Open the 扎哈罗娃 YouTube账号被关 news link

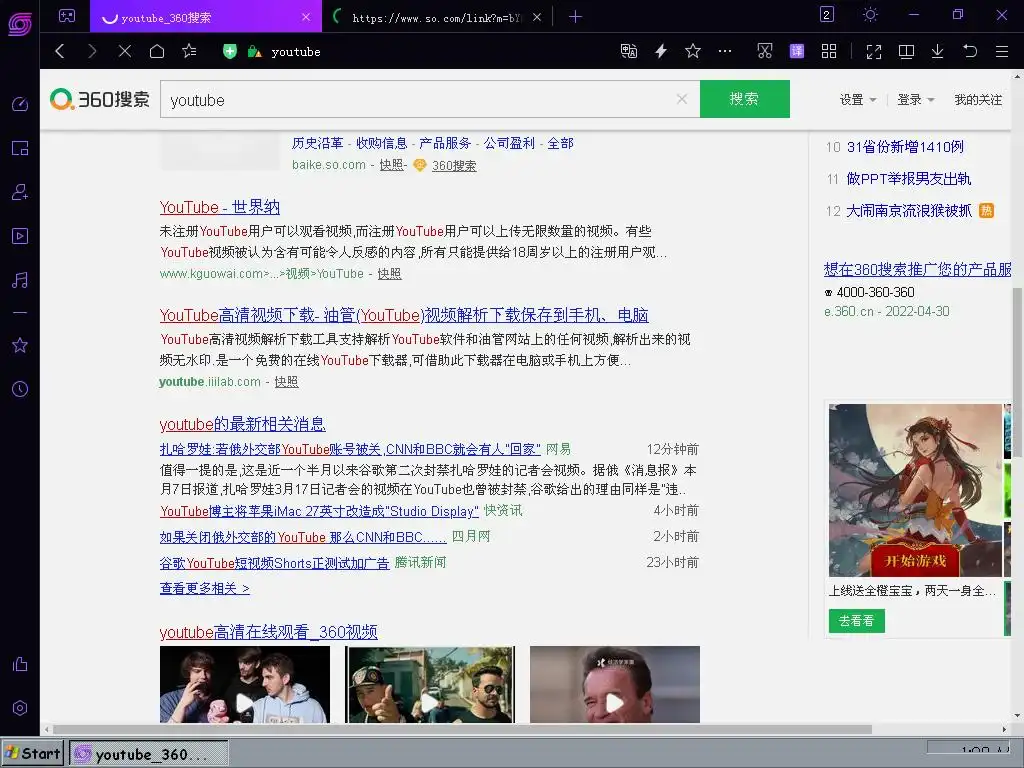[x=350, y=449]
